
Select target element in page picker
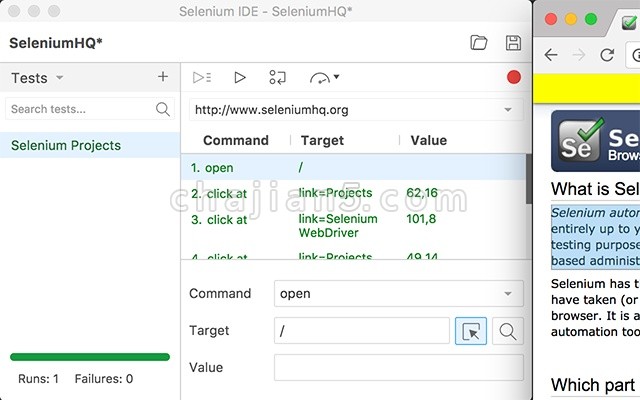coord(471,331)
